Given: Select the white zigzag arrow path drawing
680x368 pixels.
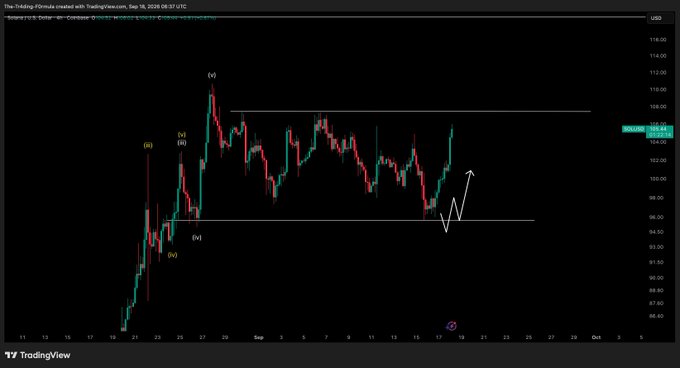Looking at the screenshot, I should [x=457, y=201].
